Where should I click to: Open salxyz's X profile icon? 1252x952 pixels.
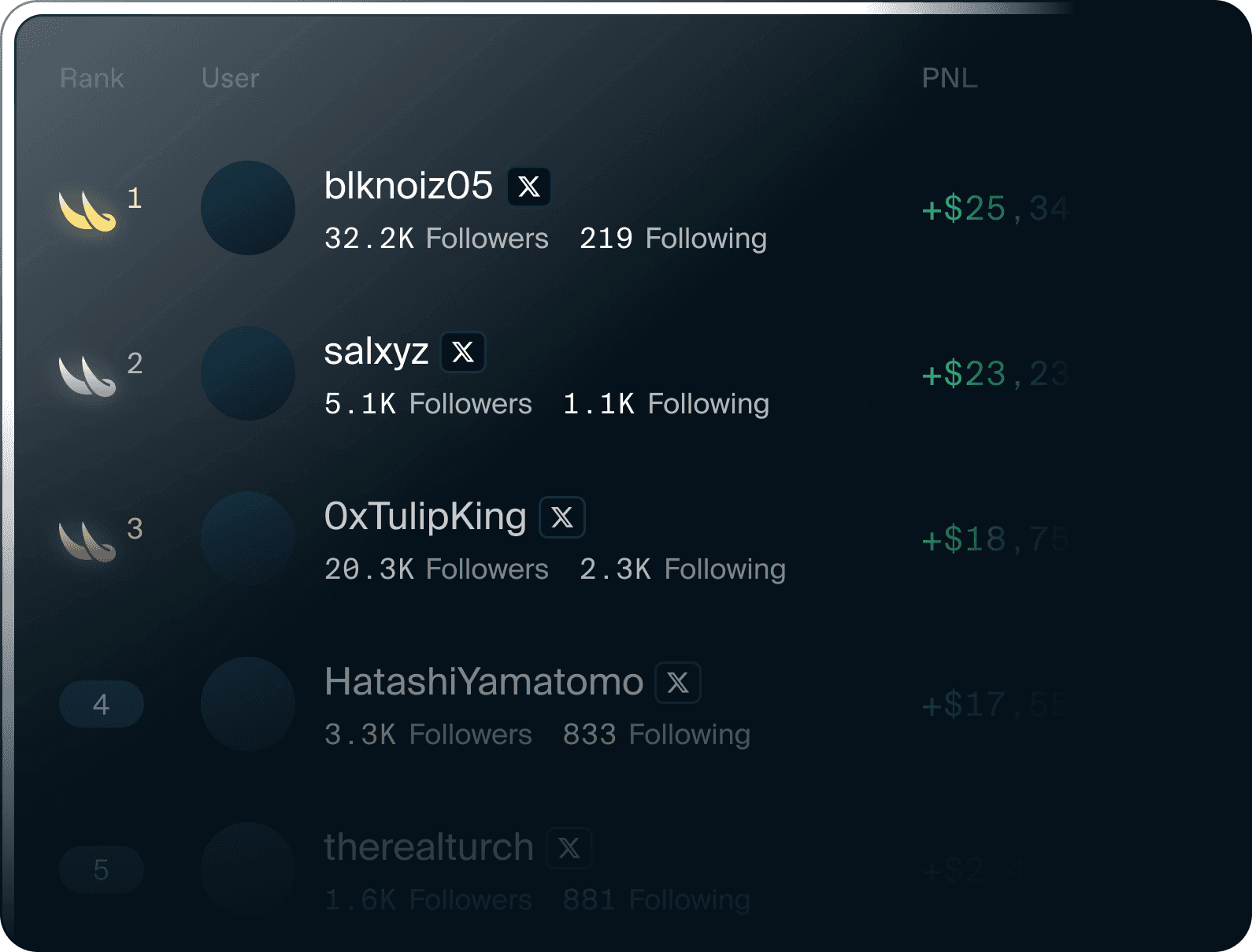pos(463,352)
